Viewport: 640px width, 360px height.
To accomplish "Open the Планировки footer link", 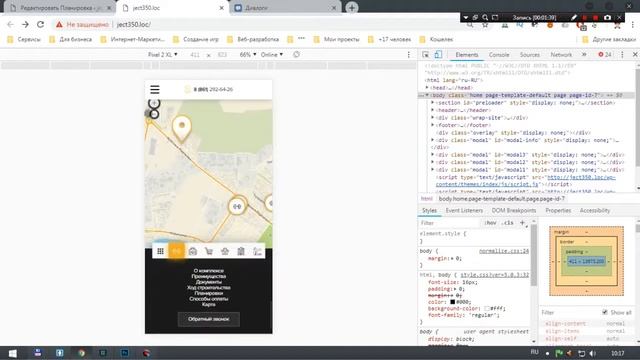I will point(209,293).
